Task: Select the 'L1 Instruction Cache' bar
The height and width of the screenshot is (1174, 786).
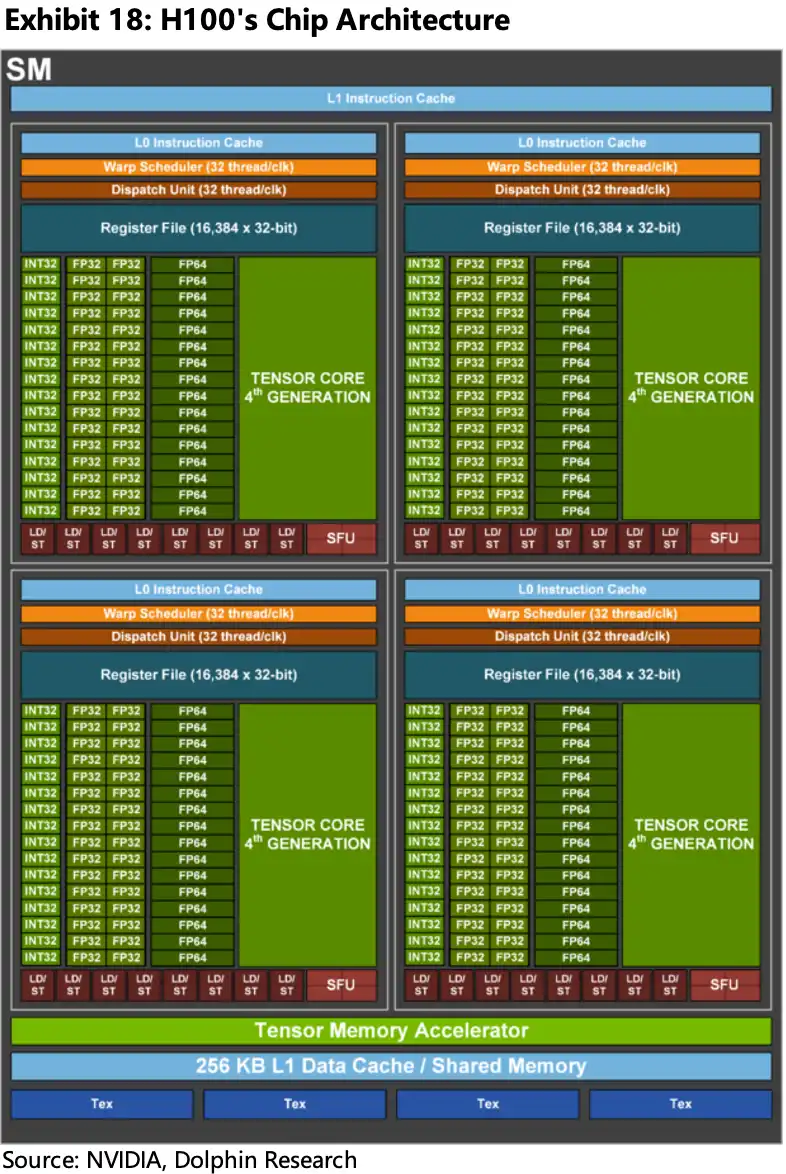Action: (391, 99)
